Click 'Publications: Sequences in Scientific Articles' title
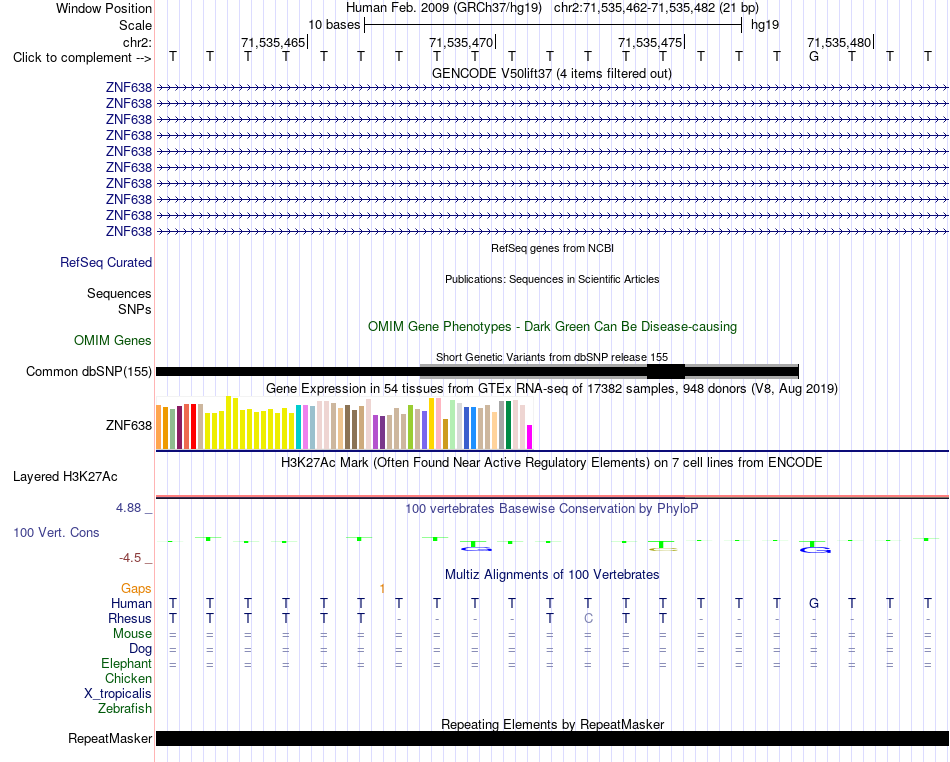The height and width of the screenshot is (762, 950). (x=552, y=279)
